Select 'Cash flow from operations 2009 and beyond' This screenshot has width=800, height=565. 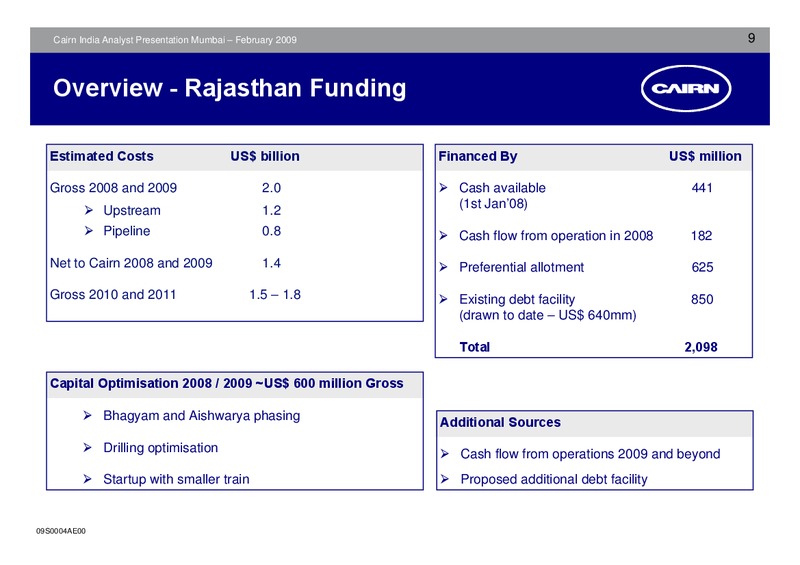[590, 454]
